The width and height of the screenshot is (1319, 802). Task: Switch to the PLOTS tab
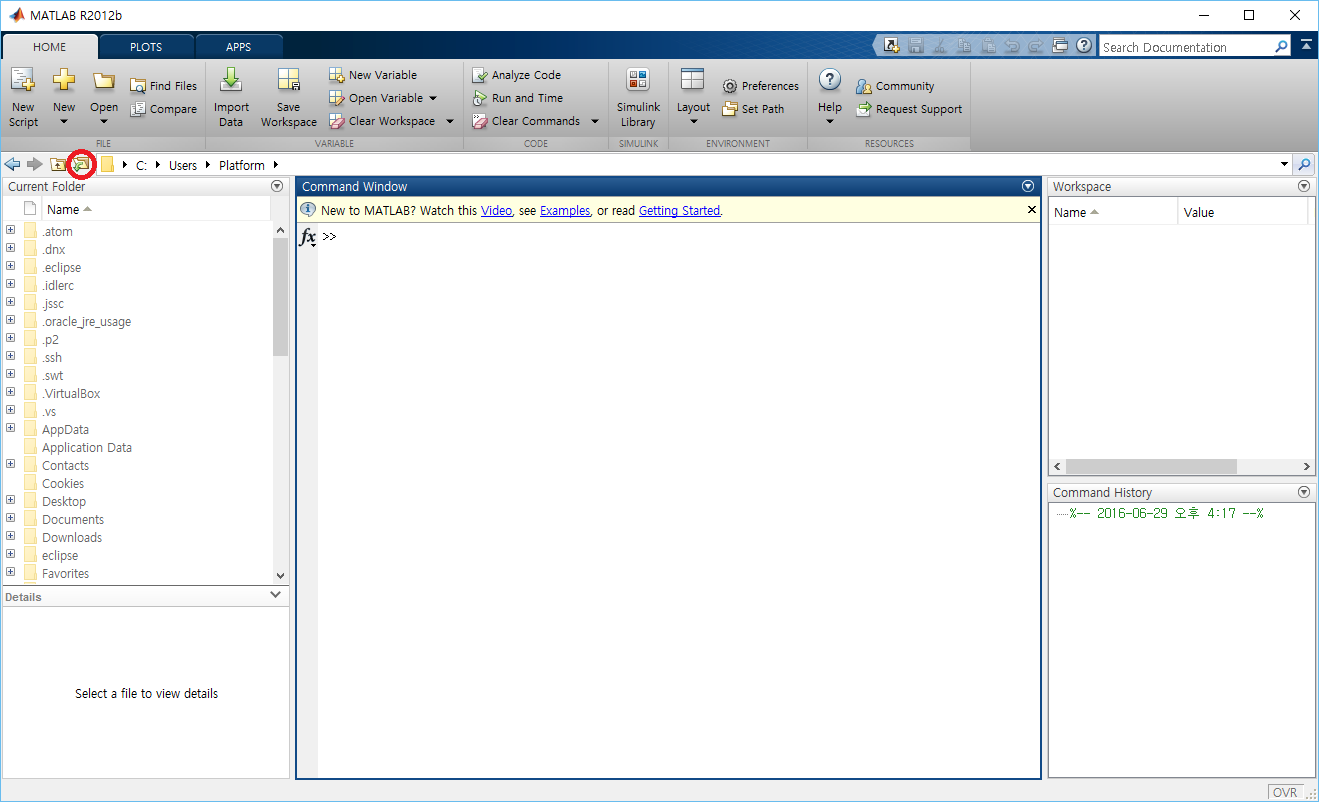tap(146, 47)
